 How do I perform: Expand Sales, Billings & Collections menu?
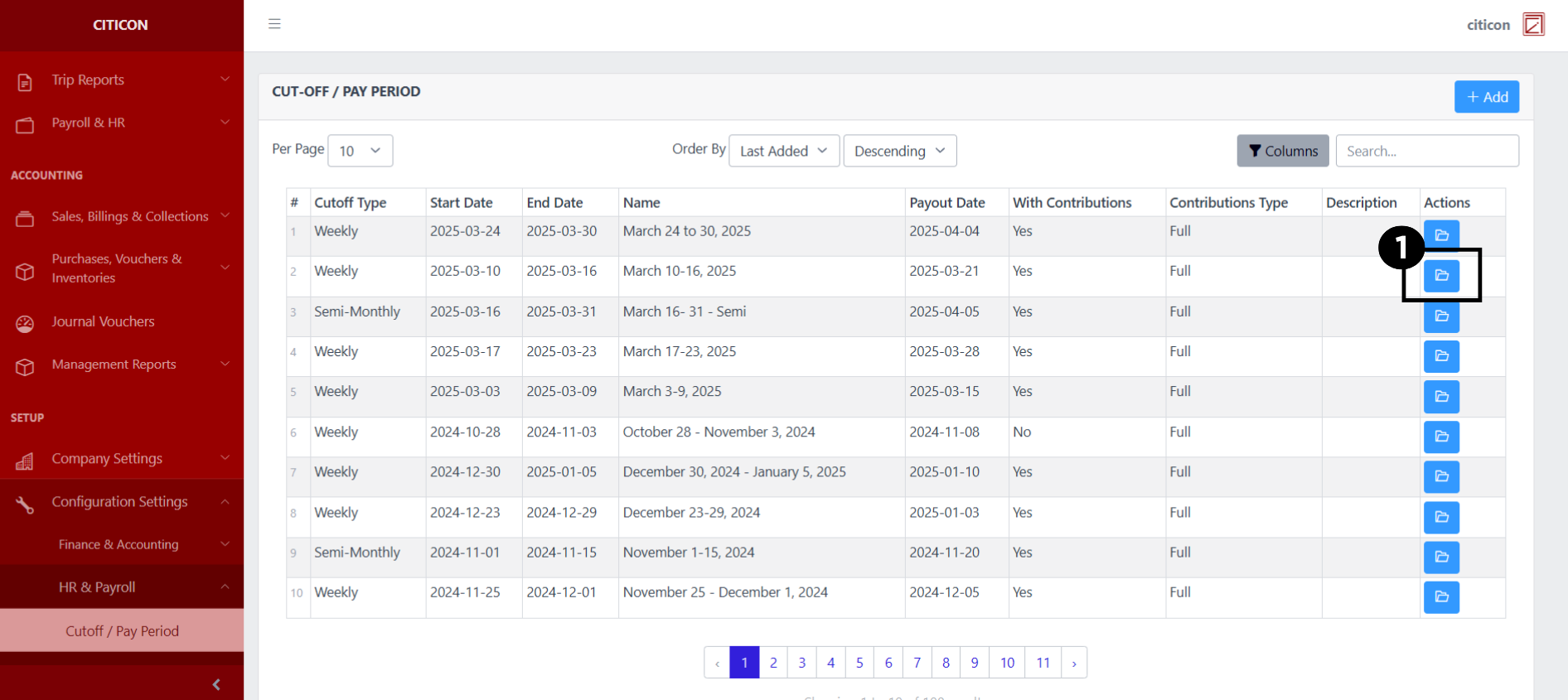point(122,216)
